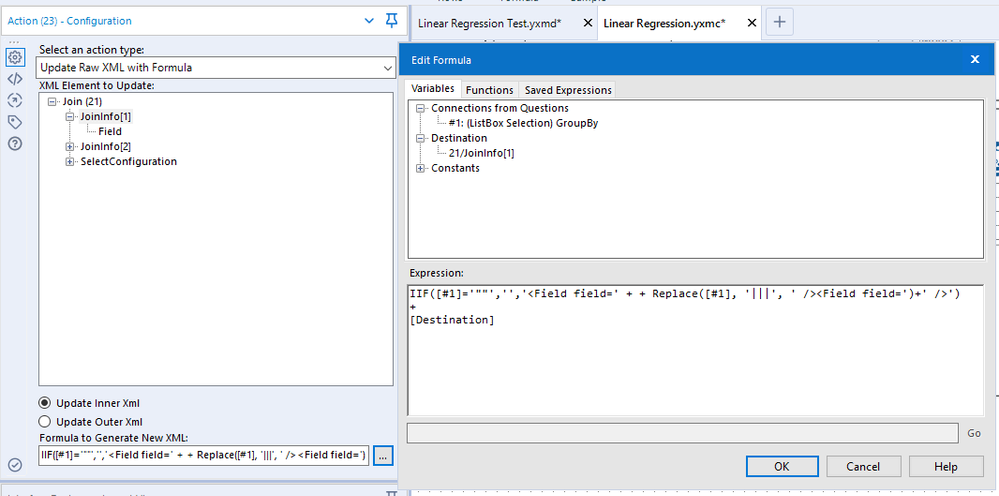Select the Constants tree item

point(456,169)
